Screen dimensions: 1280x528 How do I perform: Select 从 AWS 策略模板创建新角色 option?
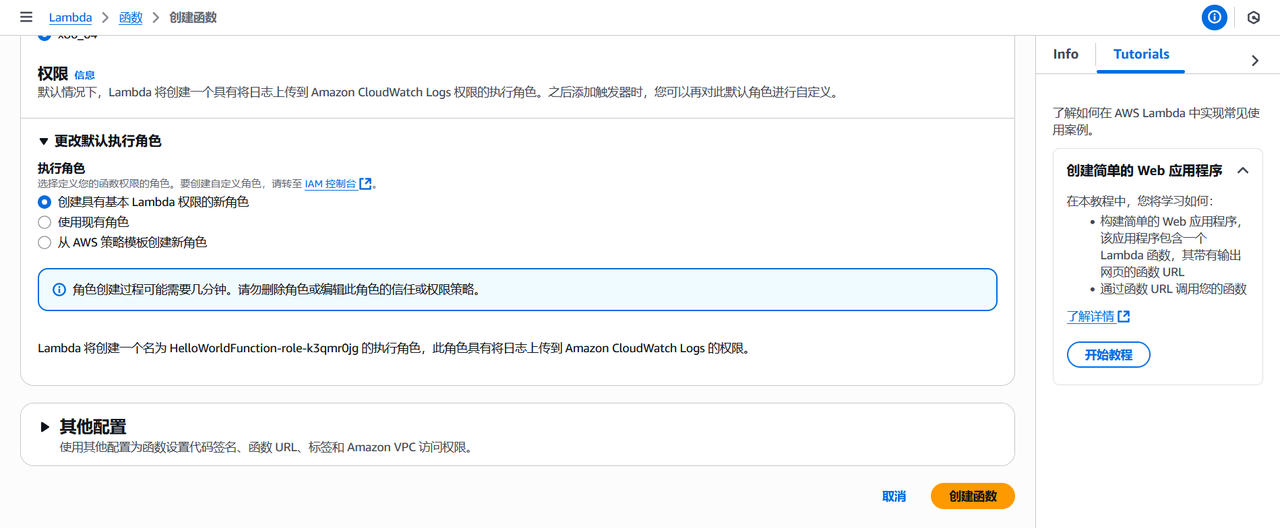click(44, 242)
